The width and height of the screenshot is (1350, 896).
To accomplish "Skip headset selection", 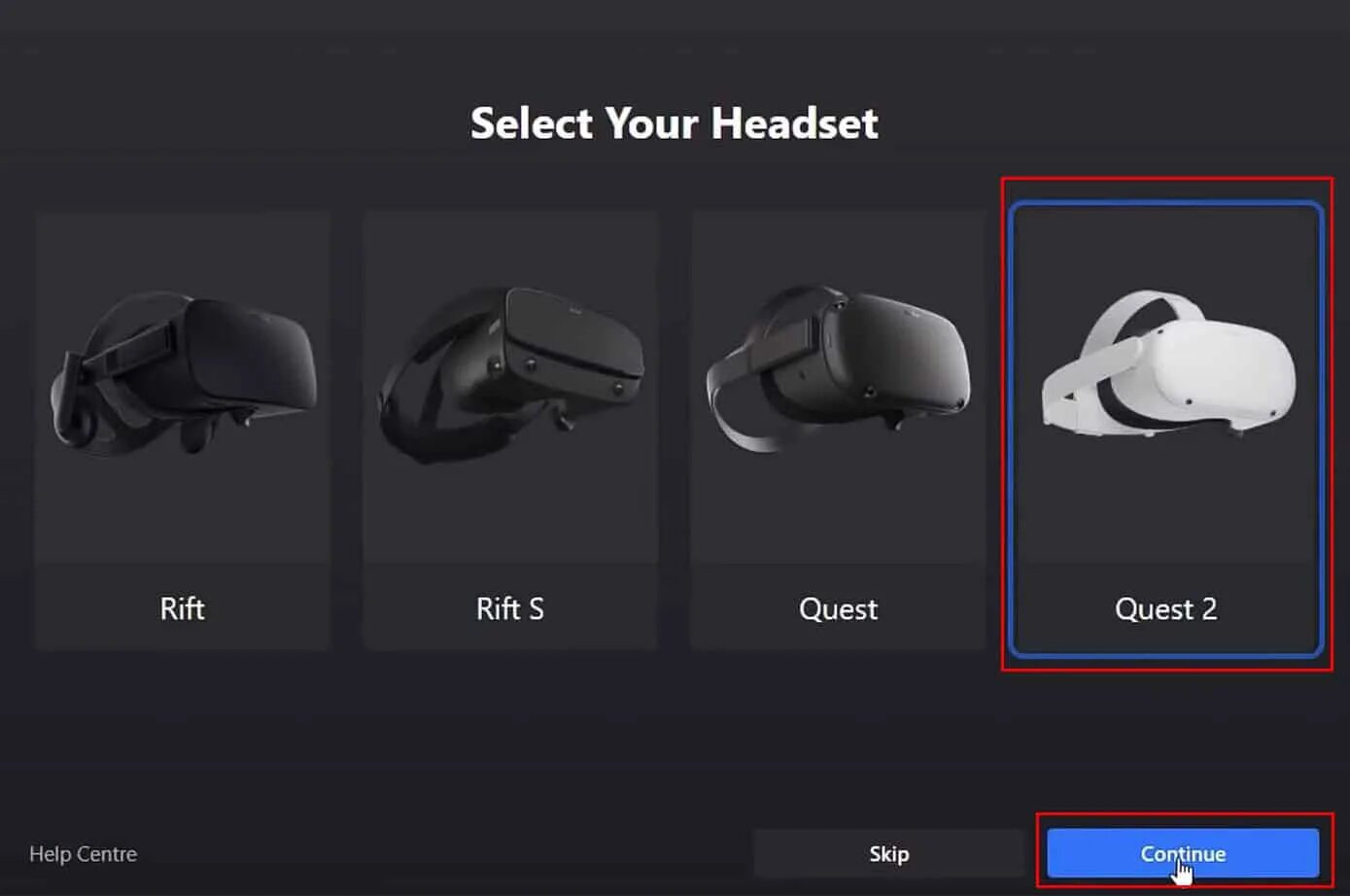I will (x=888, y=853).
